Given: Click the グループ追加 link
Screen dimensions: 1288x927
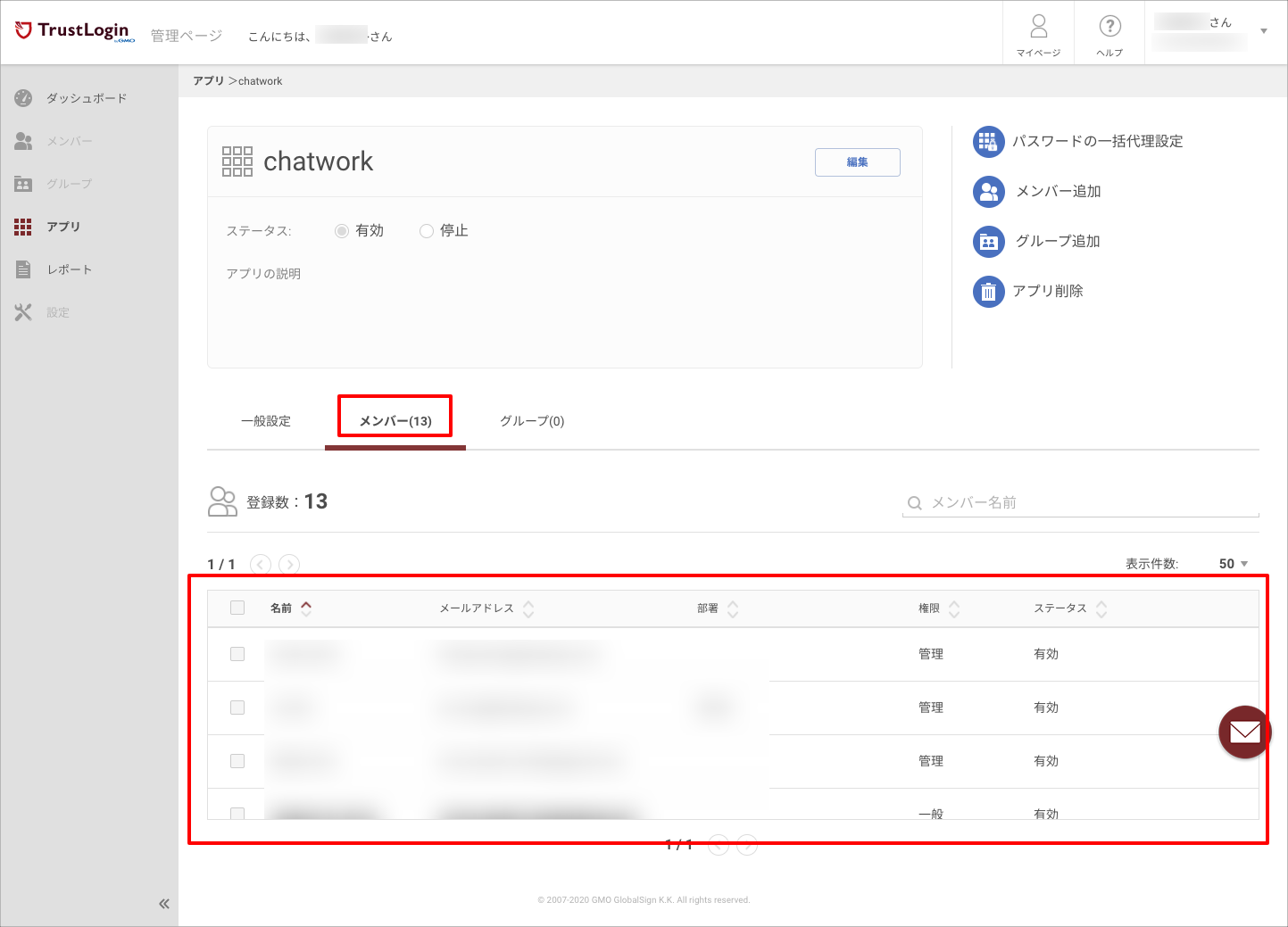Looking at the screenshot, I should pyautogui.click(x=1058, y=241).
